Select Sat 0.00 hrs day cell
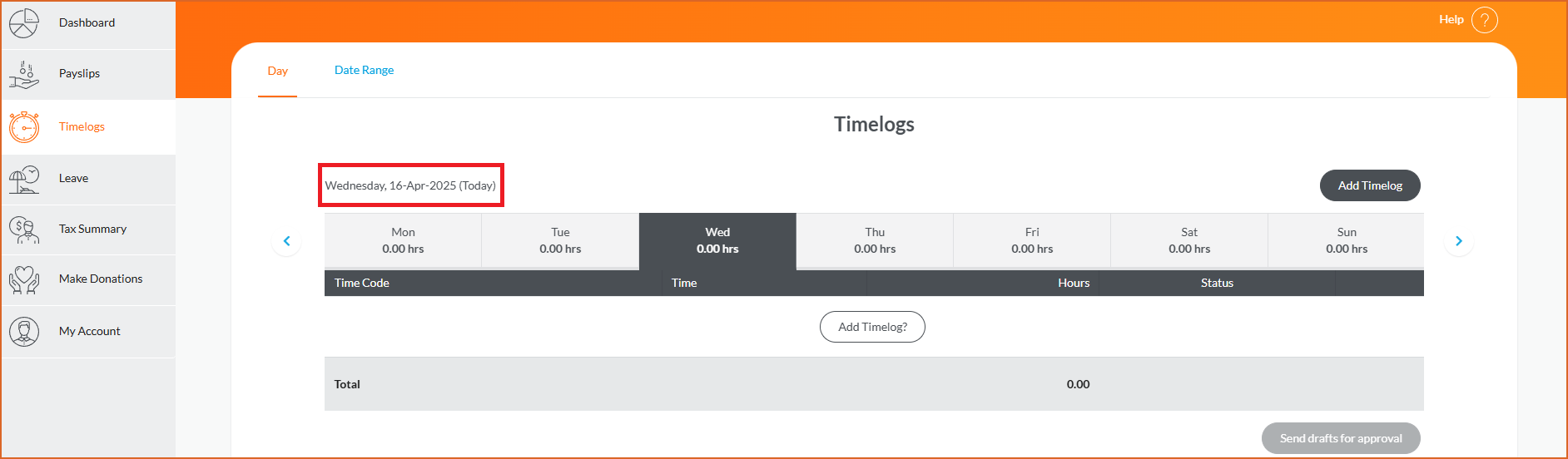The image size is (1568, 459). pyautogui.click(x=1189, y=240)
